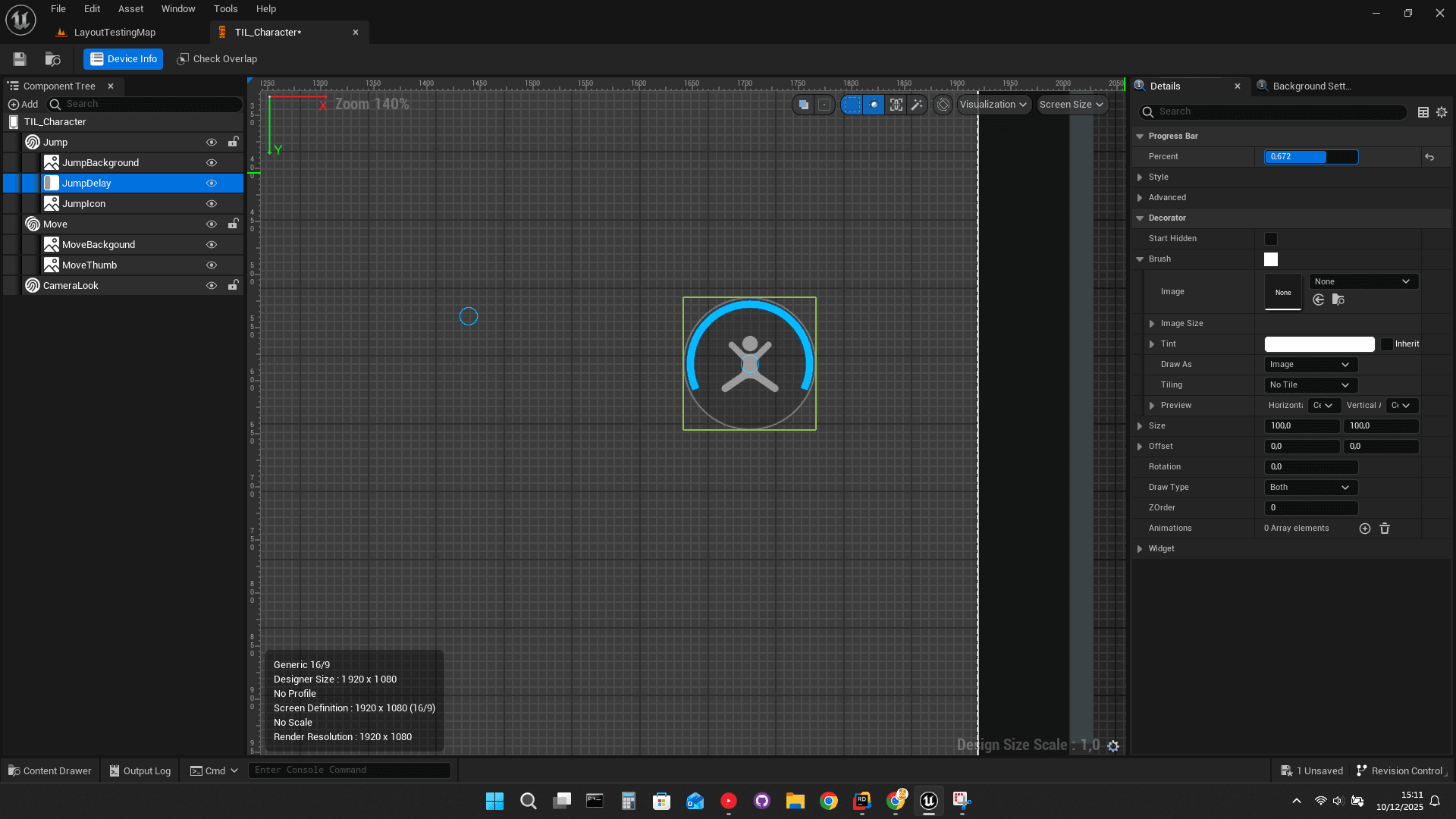Viewport: 1456px width, 819px height.
Task: Open the Tint color swatch
Action: [x=1319, y=344]
